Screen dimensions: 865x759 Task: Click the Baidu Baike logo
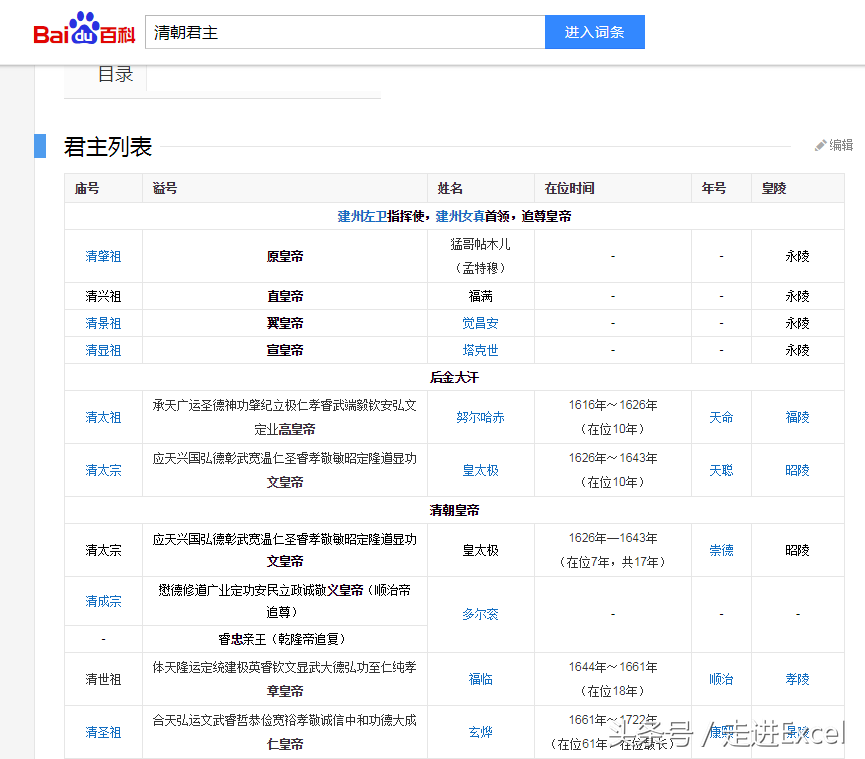click(x=84, y=29)
